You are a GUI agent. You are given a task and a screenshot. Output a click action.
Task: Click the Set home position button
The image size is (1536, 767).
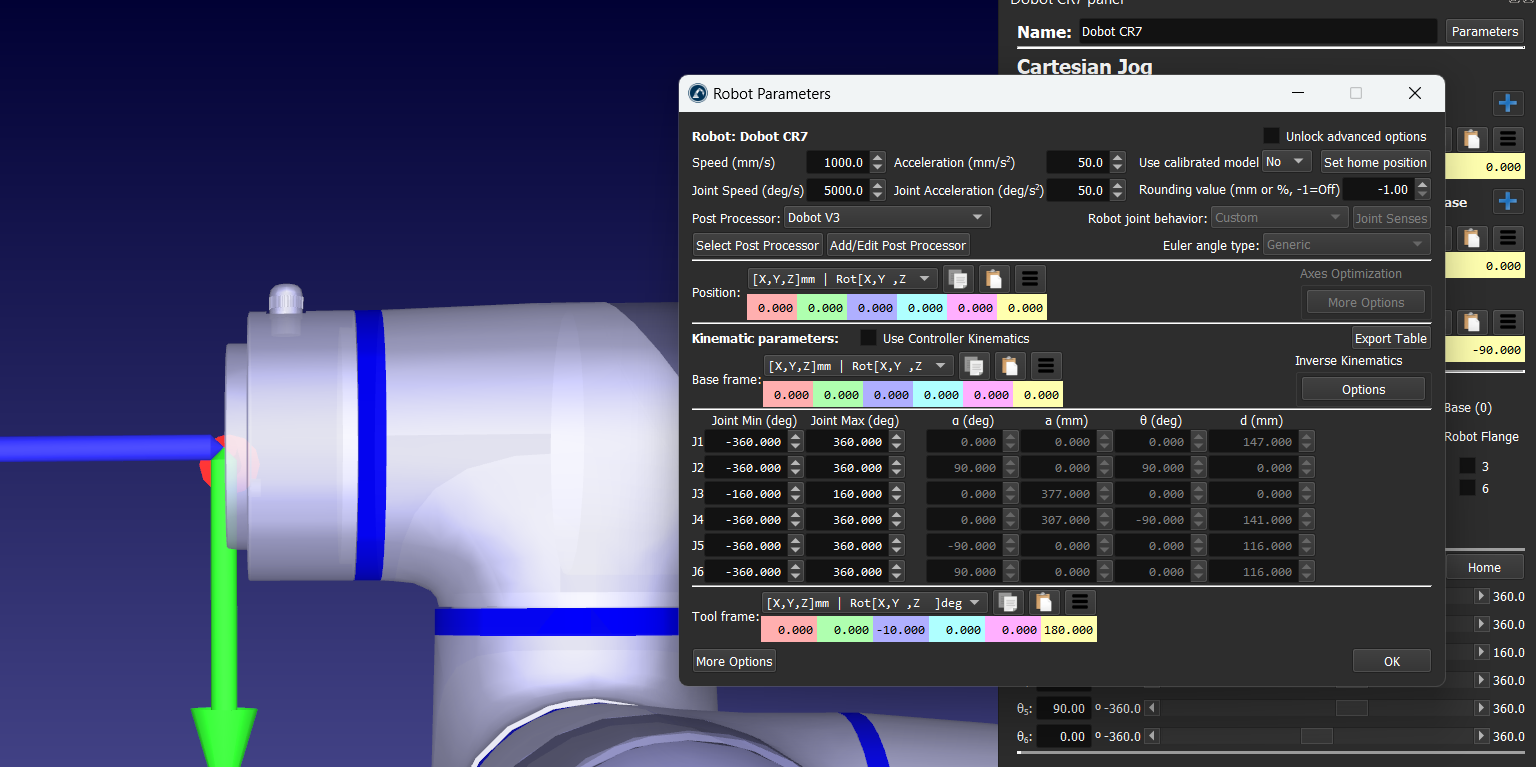[1375, 162]
